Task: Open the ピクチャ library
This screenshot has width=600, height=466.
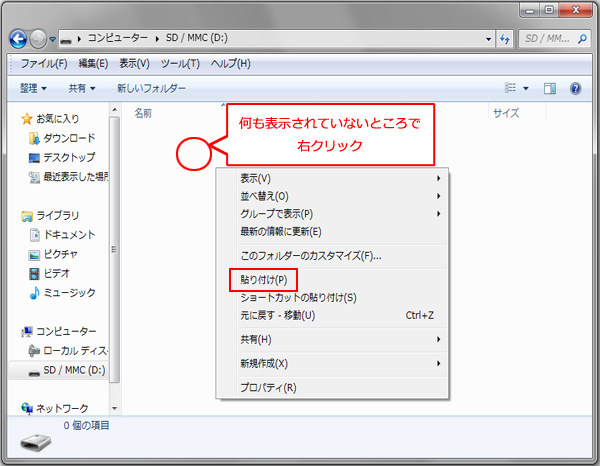Action: [62, 254]
